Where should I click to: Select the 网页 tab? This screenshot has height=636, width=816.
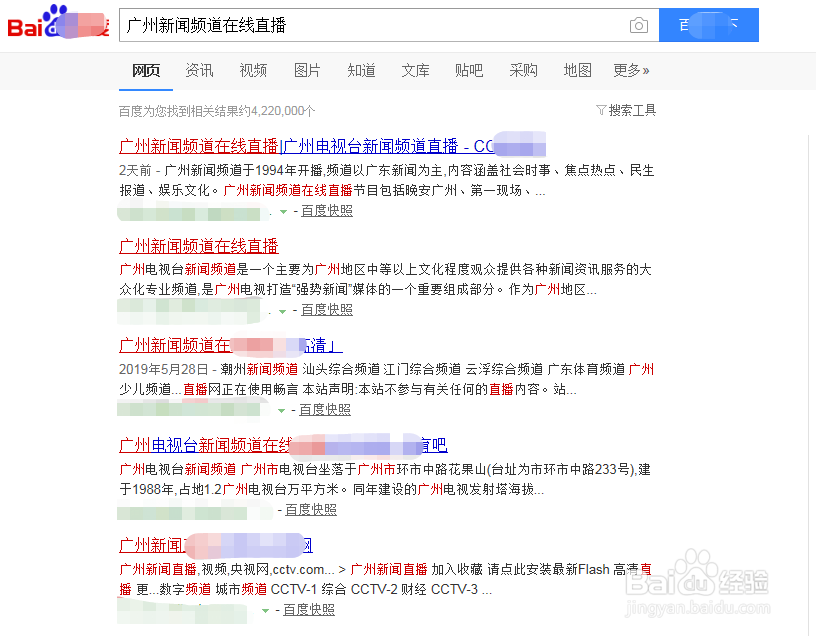click(x=146, y=70)
